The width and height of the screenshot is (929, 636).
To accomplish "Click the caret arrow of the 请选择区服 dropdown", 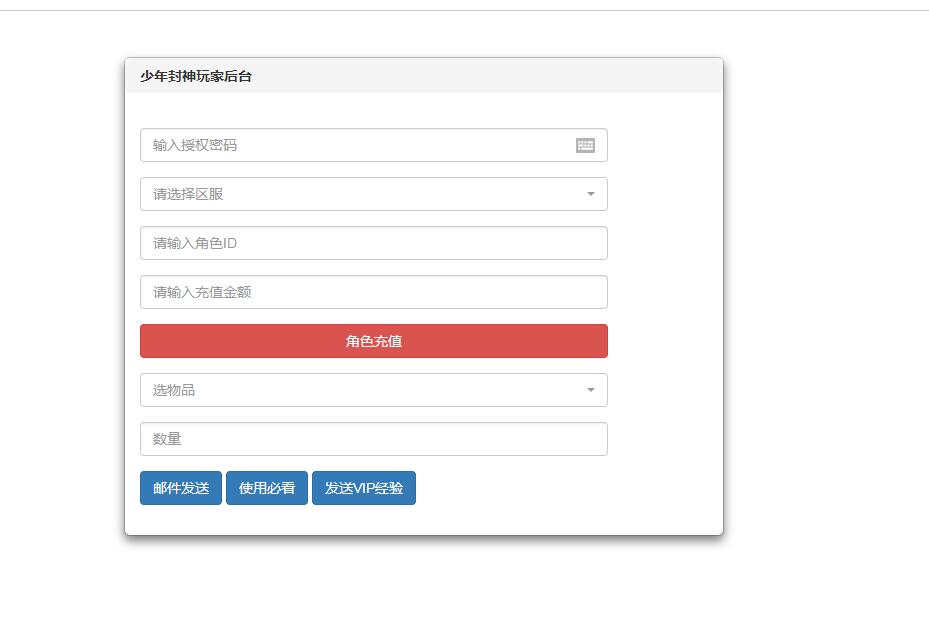I will pos(590,194).
